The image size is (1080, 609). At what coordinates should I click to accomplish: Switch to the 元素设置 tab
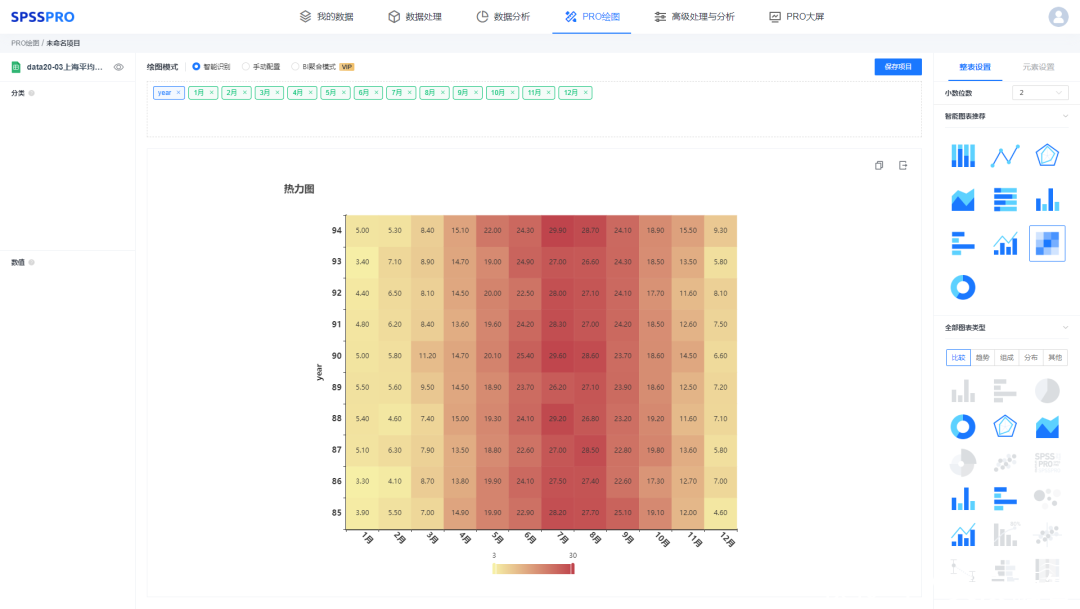tap(1038, 67)
